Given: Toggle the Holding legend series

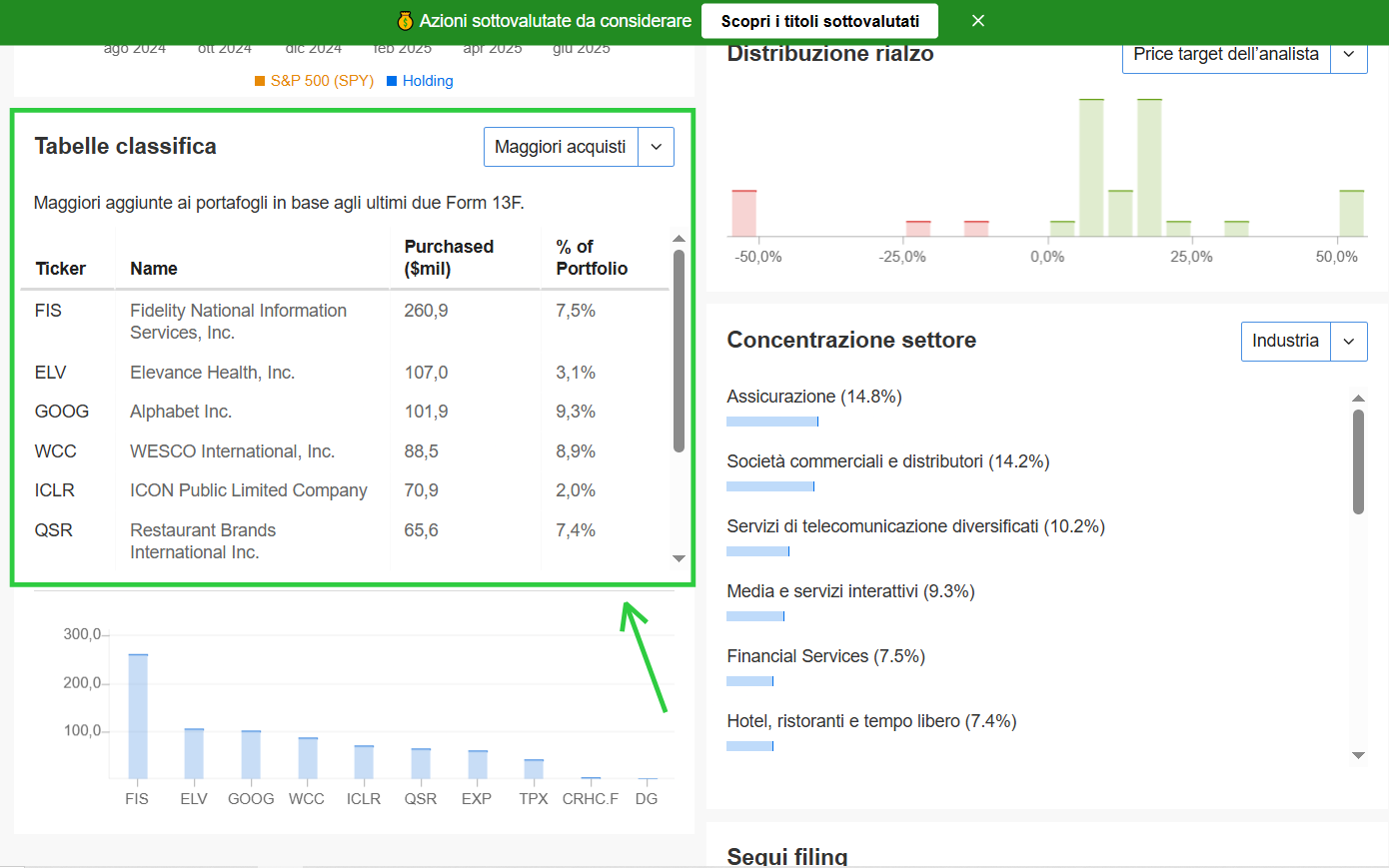Looking at the screenshot, I should coord(420,81).
